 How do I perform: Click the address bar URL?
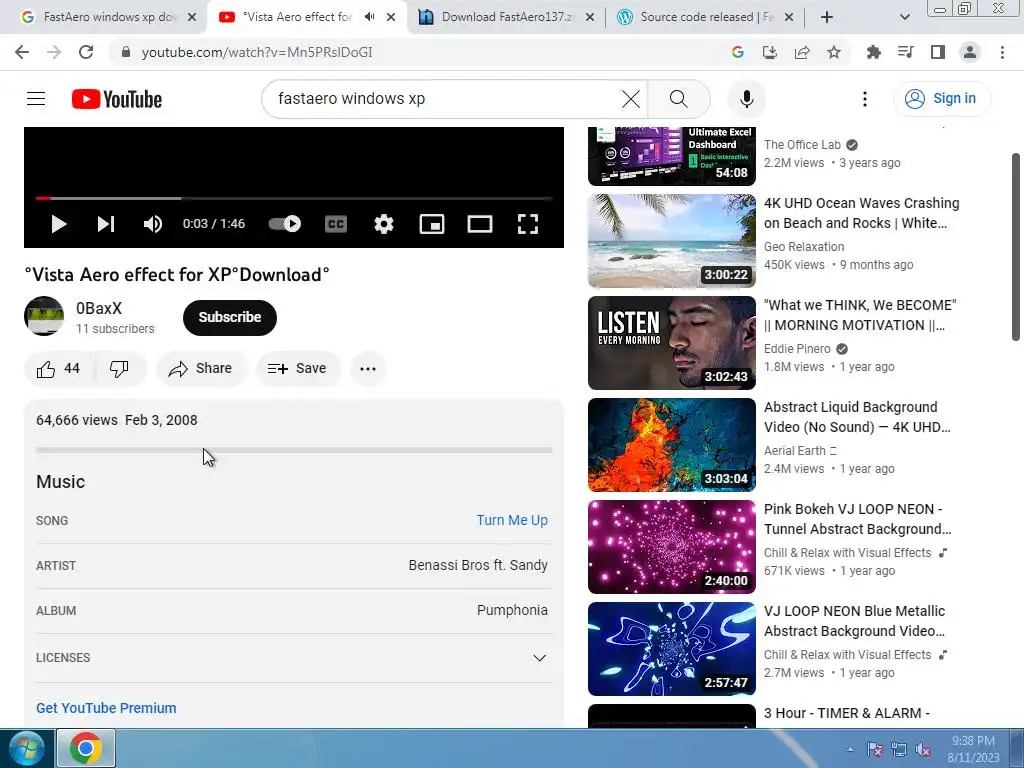[x=257, y=52]
